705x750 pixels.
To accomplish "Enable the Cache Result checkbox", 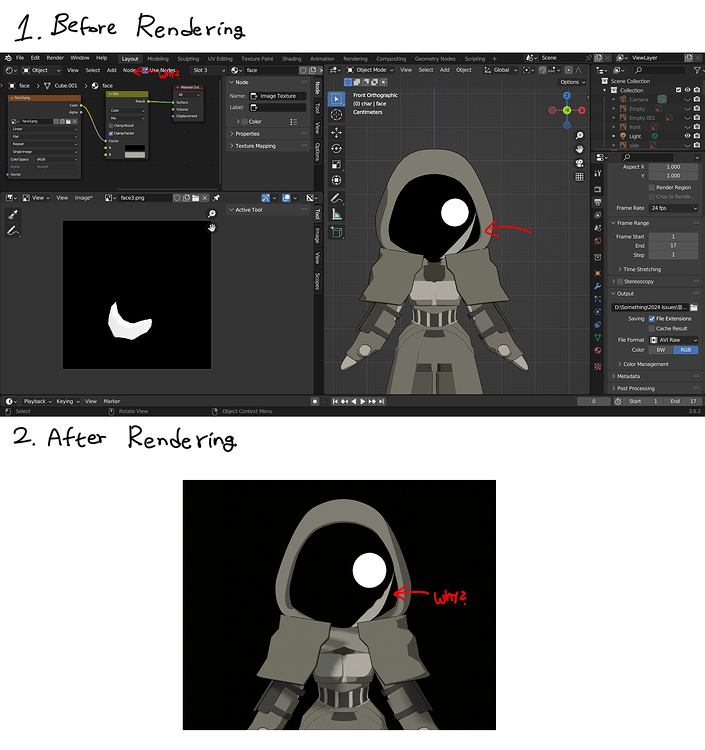I will coord(651,329).
